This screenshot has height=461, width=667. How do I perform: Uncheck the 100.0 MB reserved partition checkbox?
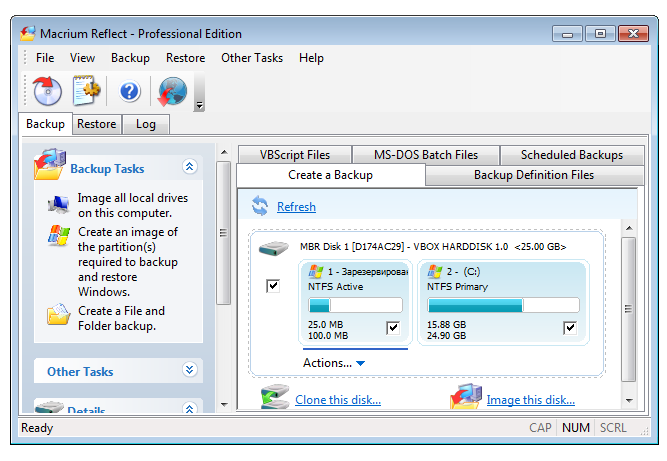pyautogui.click(x=393, y=328)
